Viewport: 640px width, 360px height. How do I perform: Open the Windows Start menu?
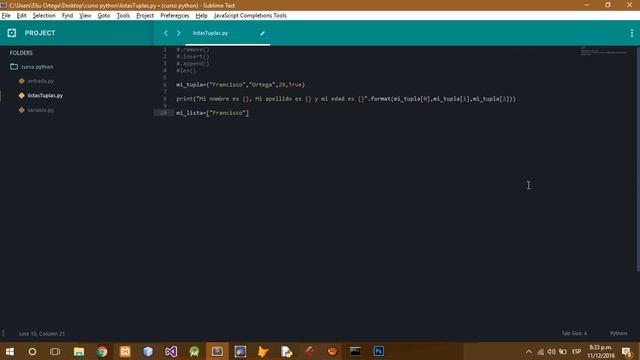pos(10,351)
